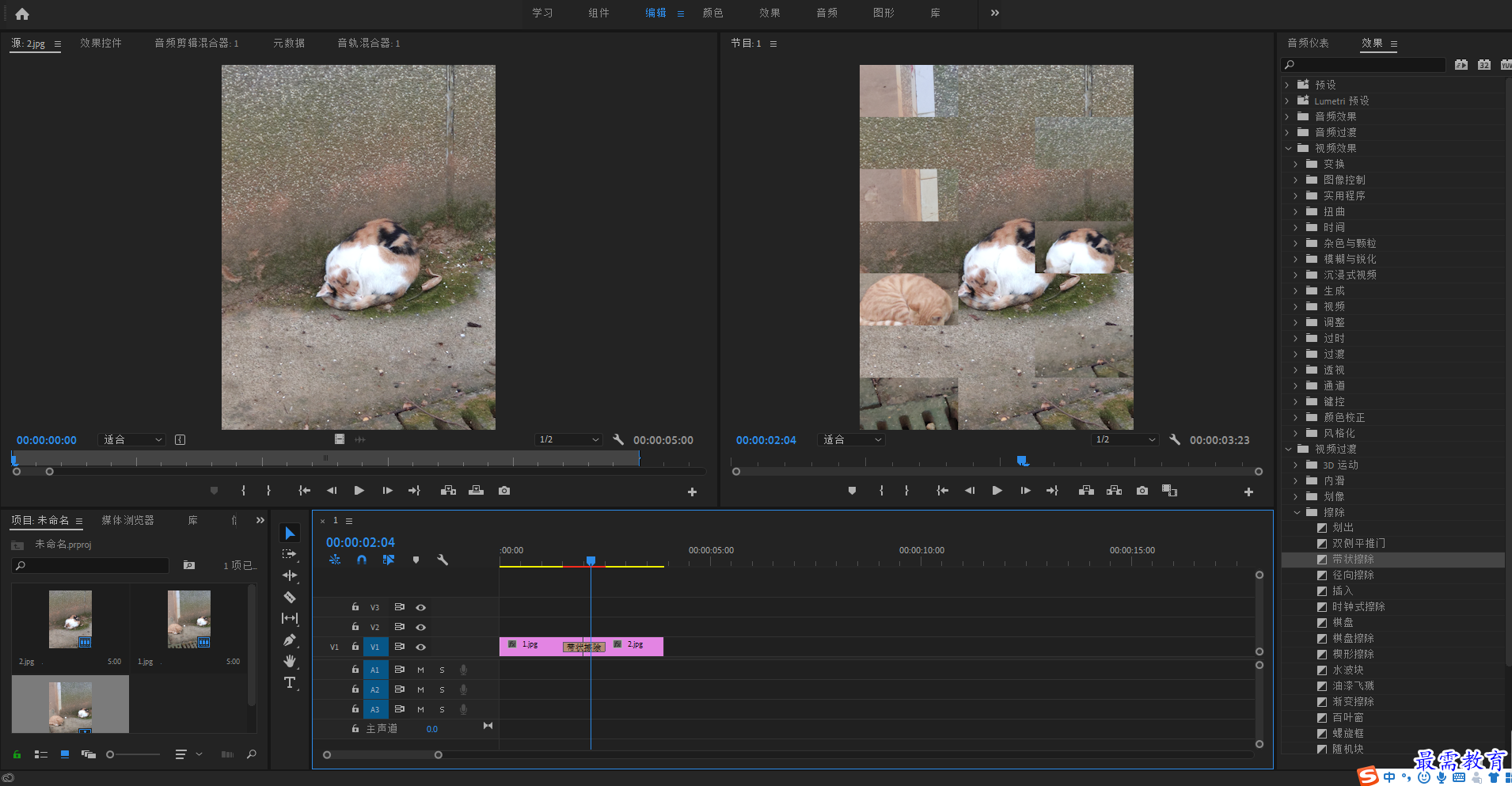Step forward one frame in Program monitor
Screen dimensions: 1512x786
point(1025,491)
